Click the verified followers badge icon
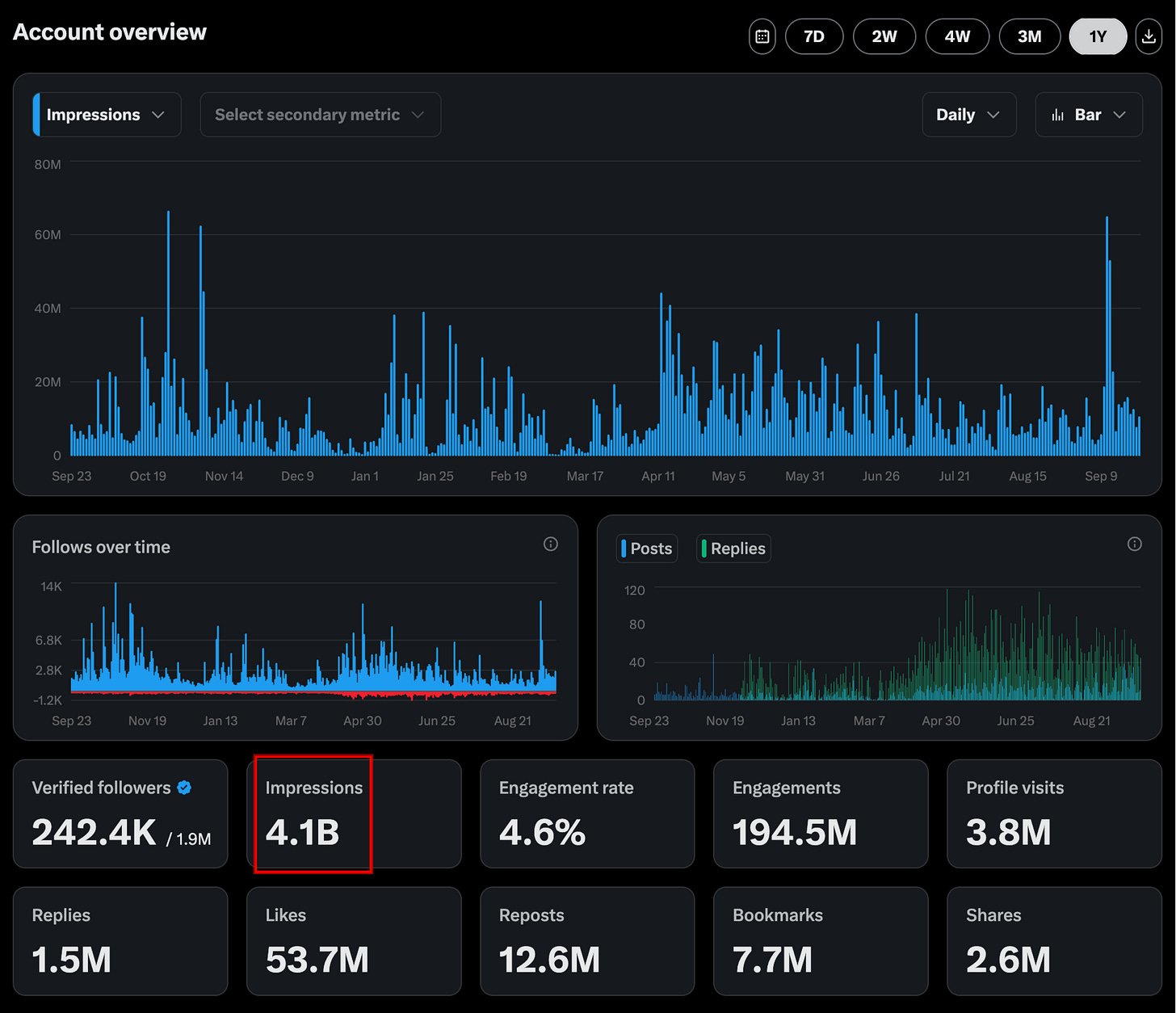The image size is (1176, 1013). click(184, 788)
